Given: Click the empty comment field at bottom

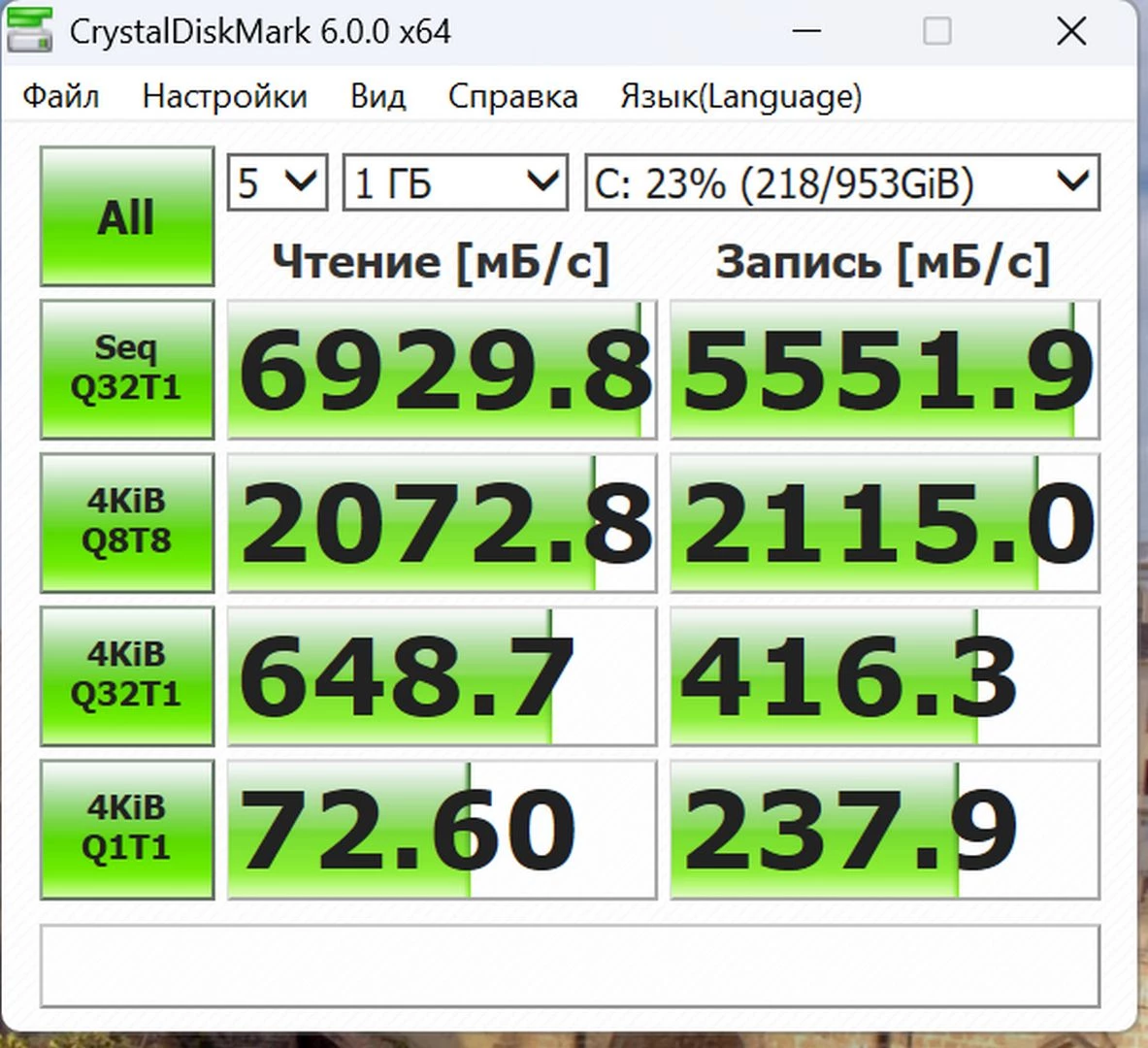Looking at the screenshot, I should 571,966.
